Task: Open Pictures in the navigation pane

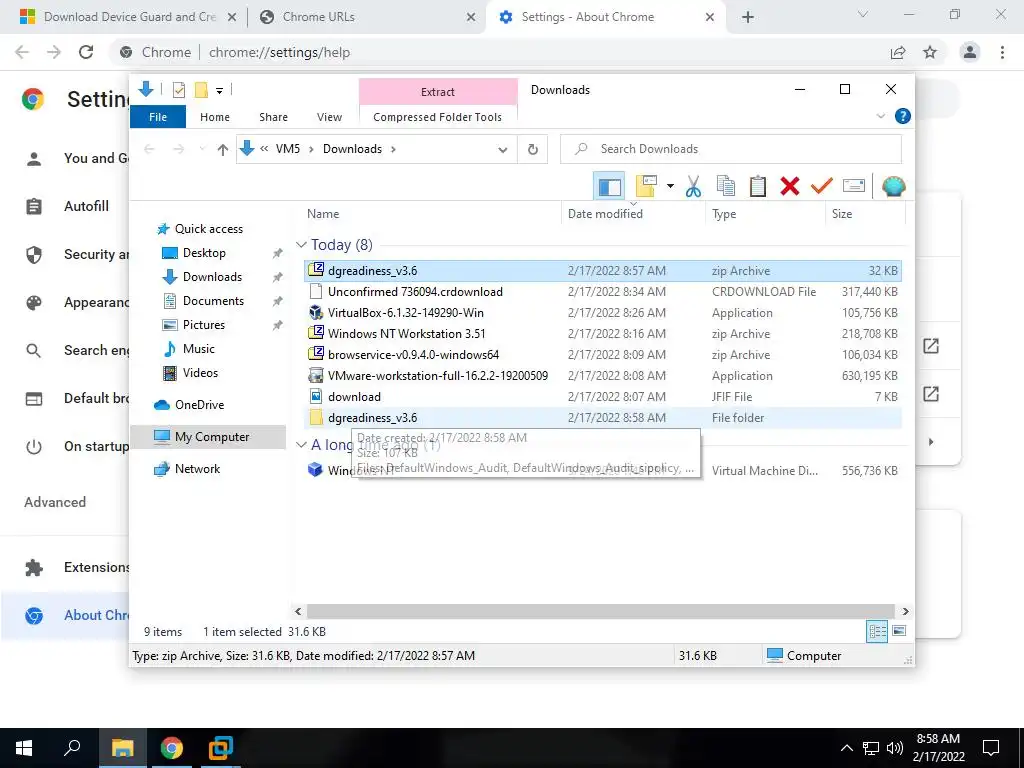Action: click(x=203, y=325)
